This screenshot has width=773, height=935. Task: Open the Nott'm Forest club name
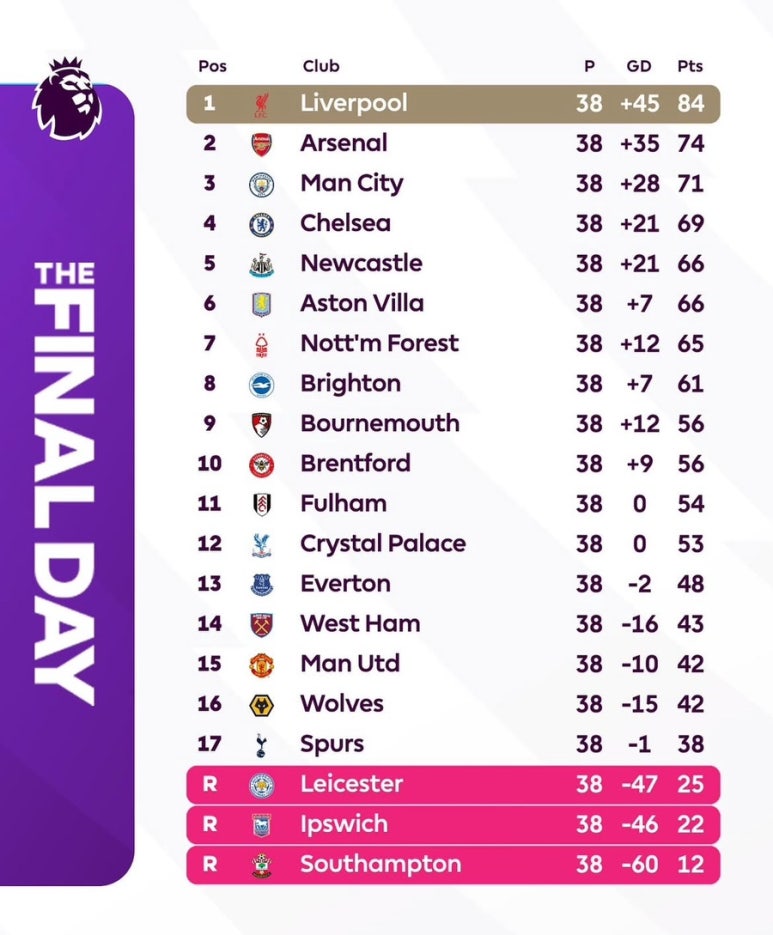click(379, 343)
